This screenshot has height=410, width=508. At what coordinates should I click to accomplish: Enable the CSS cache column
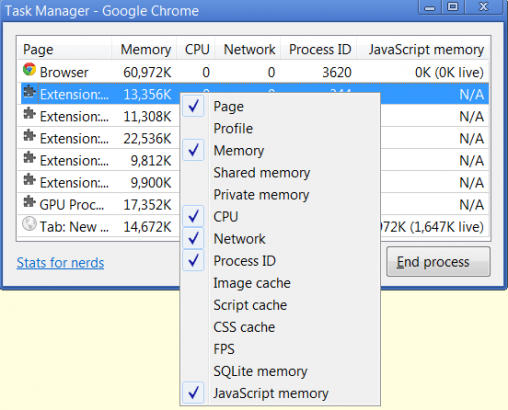(x=244, y=327)
